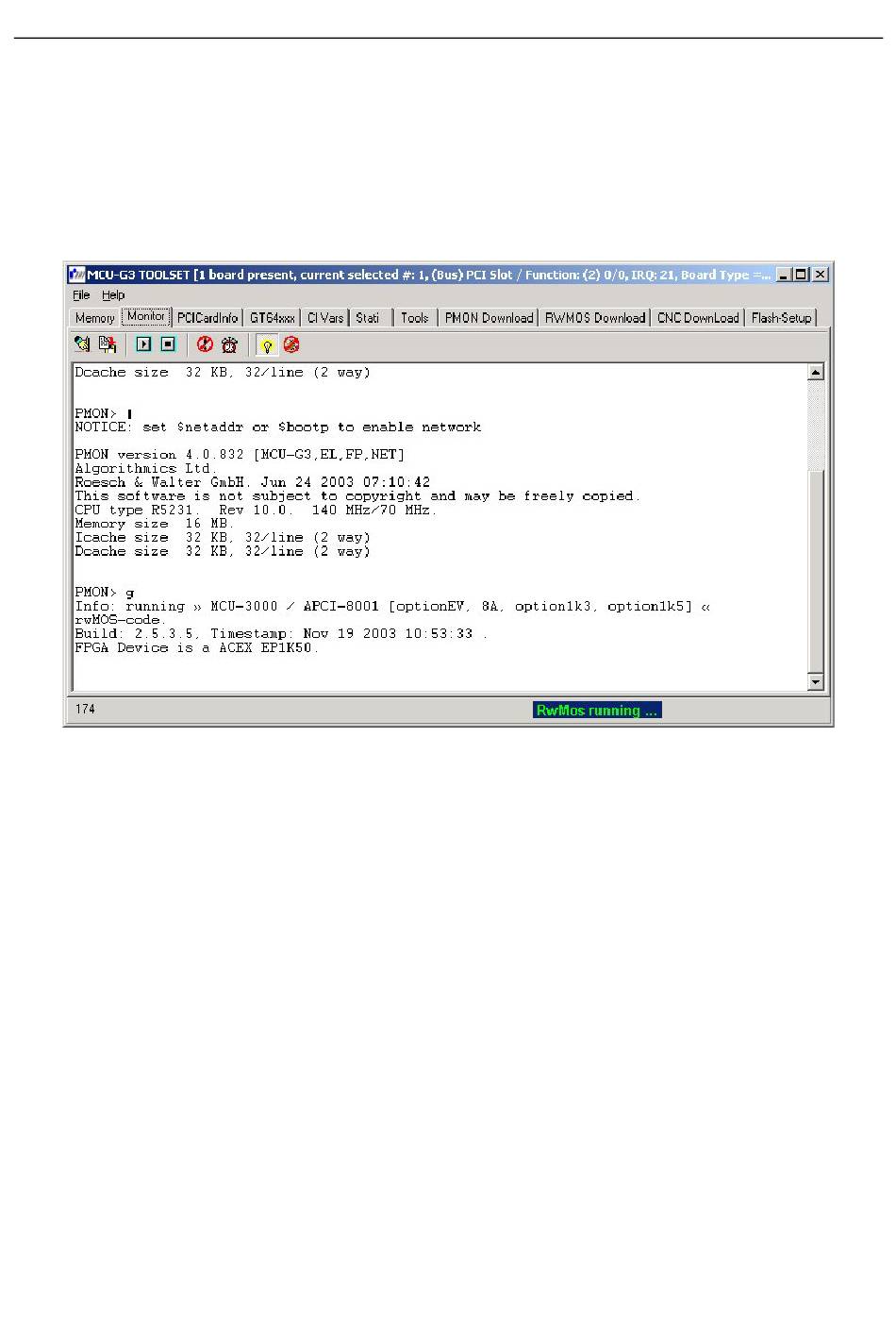
Task: Click the 'NOTICE: set $netaddr' line
Action: (x=278, y=427)
